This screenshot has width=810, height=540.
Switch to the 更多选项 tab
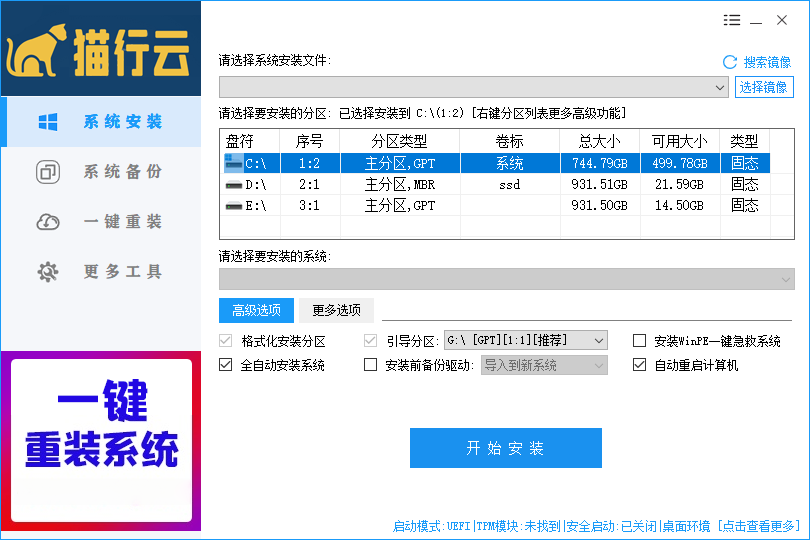(336, 310)
